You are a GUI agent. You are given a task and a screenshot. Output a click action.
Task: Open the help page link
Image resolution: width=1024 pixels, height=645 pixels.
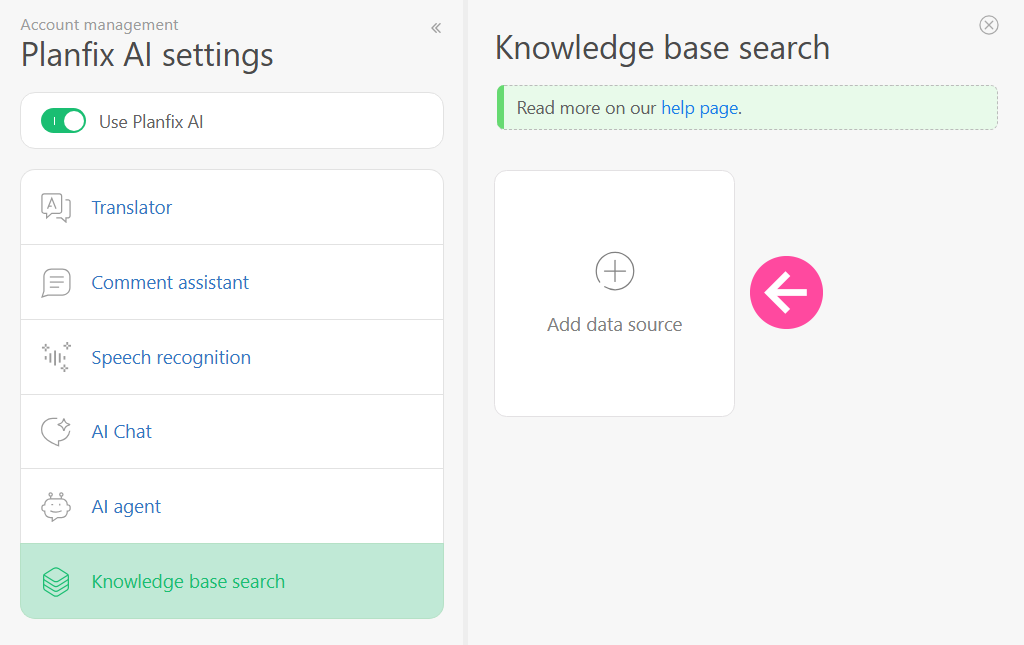pyautogui.click(x=700, y=108)
